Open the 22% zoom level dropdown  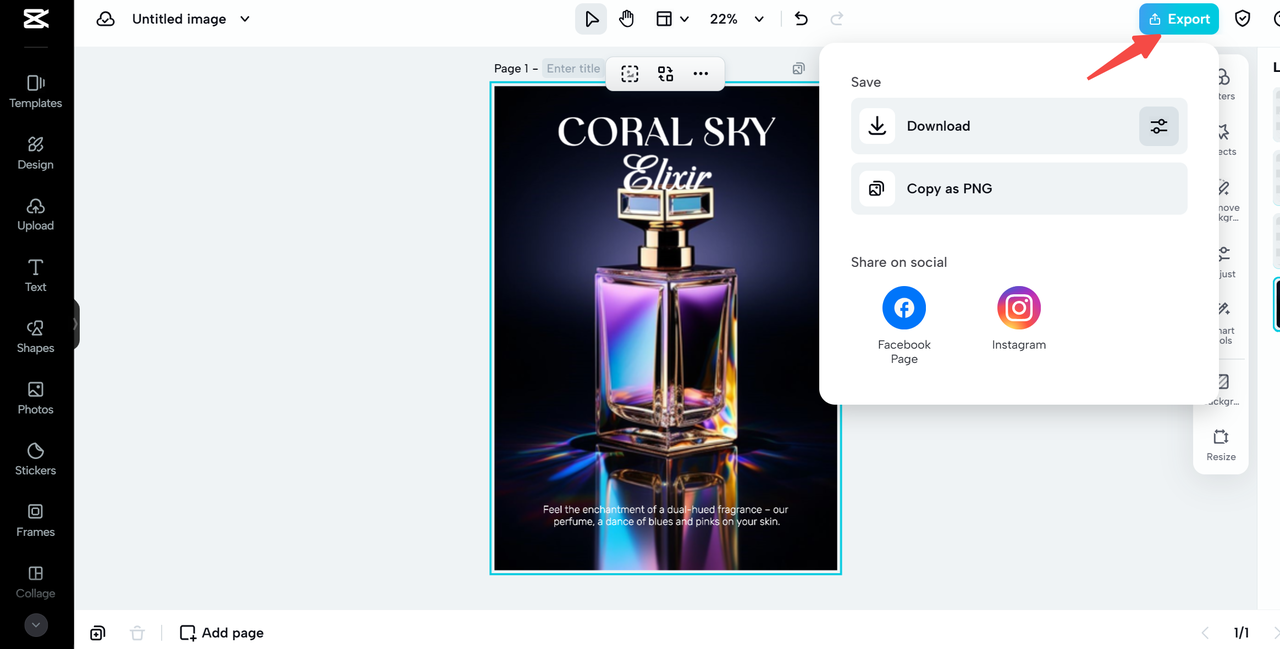click(736, 19)
